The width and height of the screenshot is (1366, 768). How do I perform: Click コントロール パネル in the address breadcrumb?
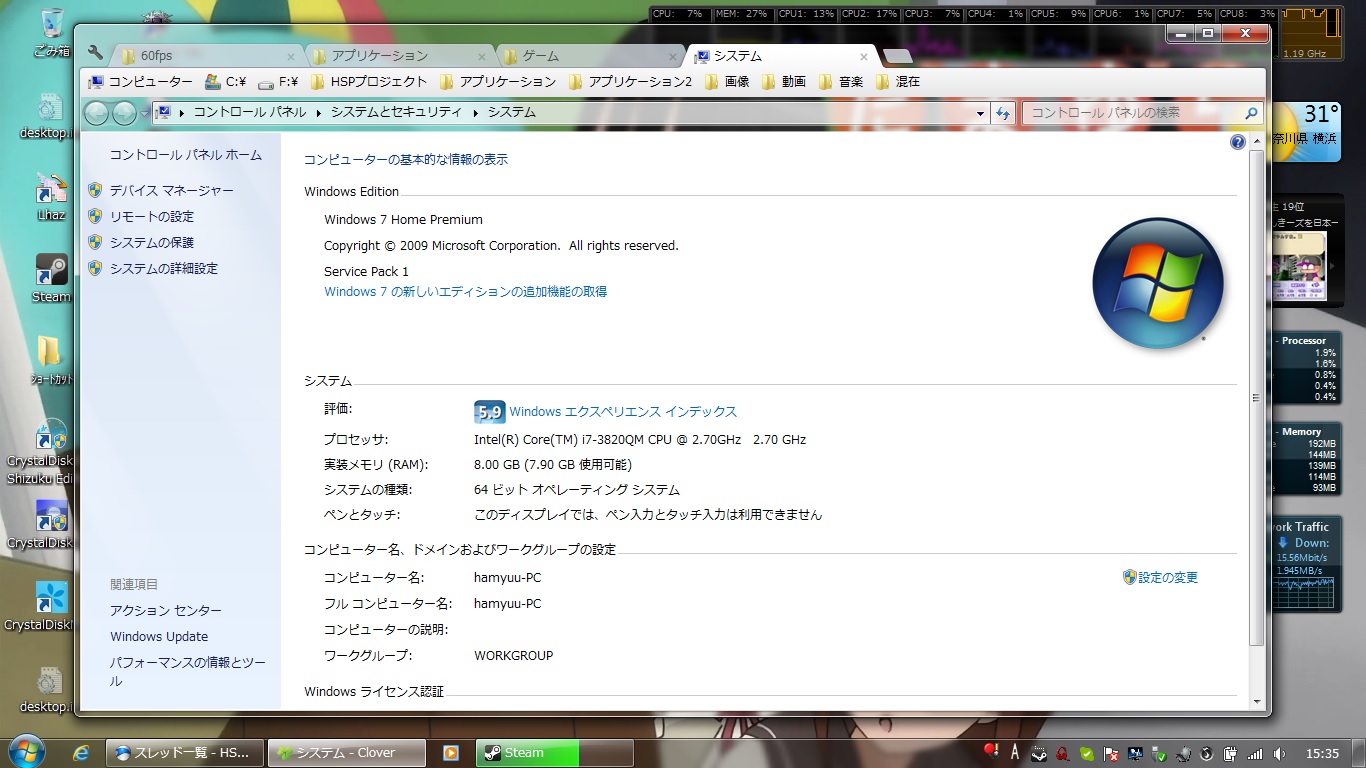[250, 113]
